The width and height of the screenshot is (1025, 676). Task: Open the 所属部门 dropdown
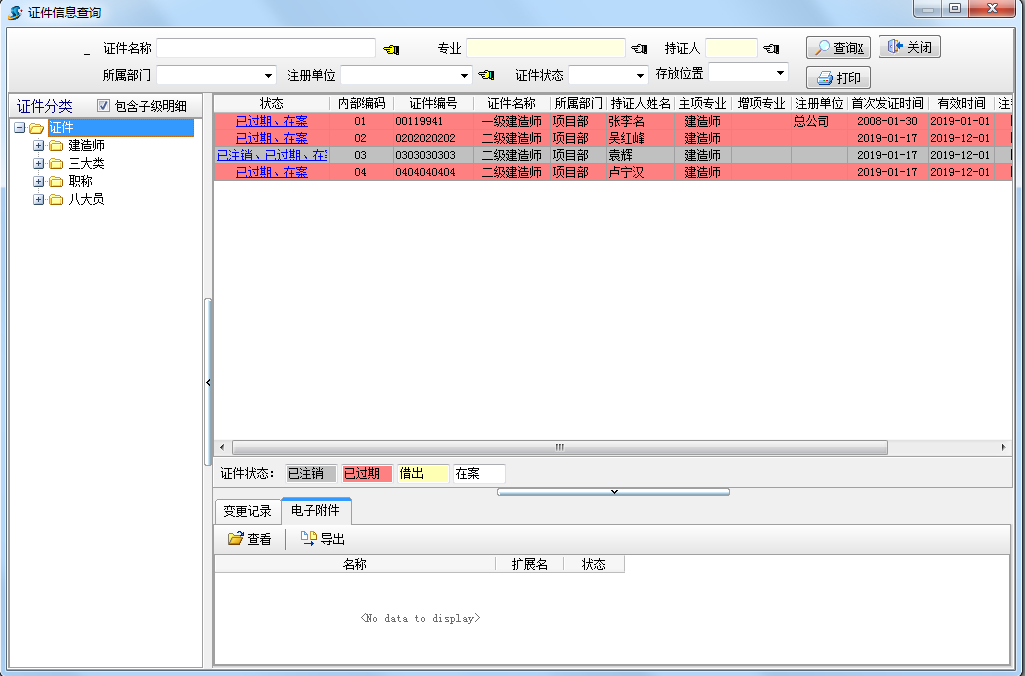point(268,75)
